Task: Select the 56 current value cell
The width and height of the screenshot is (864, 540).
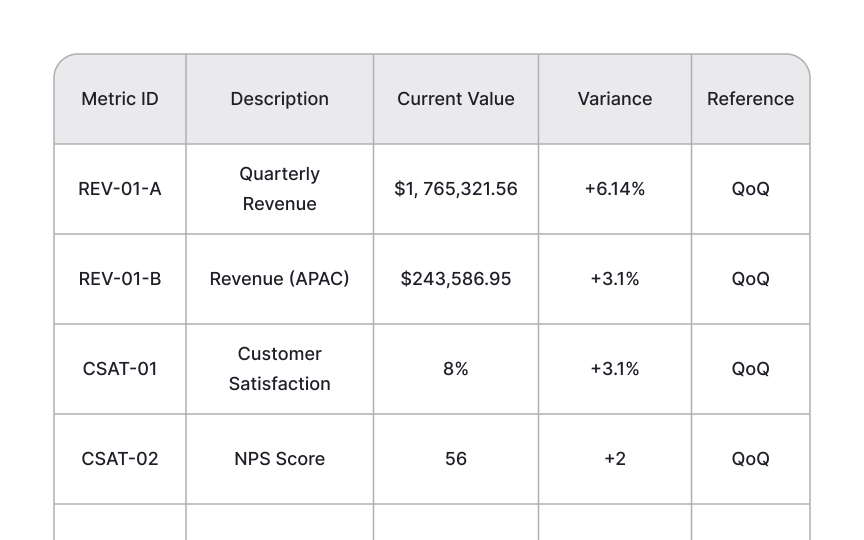Action: pyautogui.click(x=456, y=458)
